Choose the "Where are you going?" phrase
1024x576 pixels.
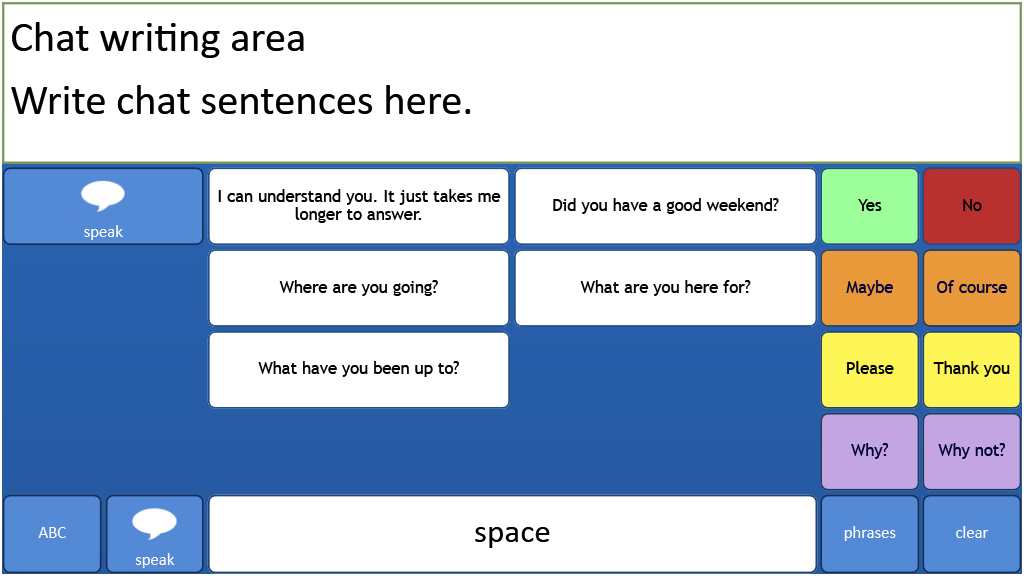[x=359, y=288]
